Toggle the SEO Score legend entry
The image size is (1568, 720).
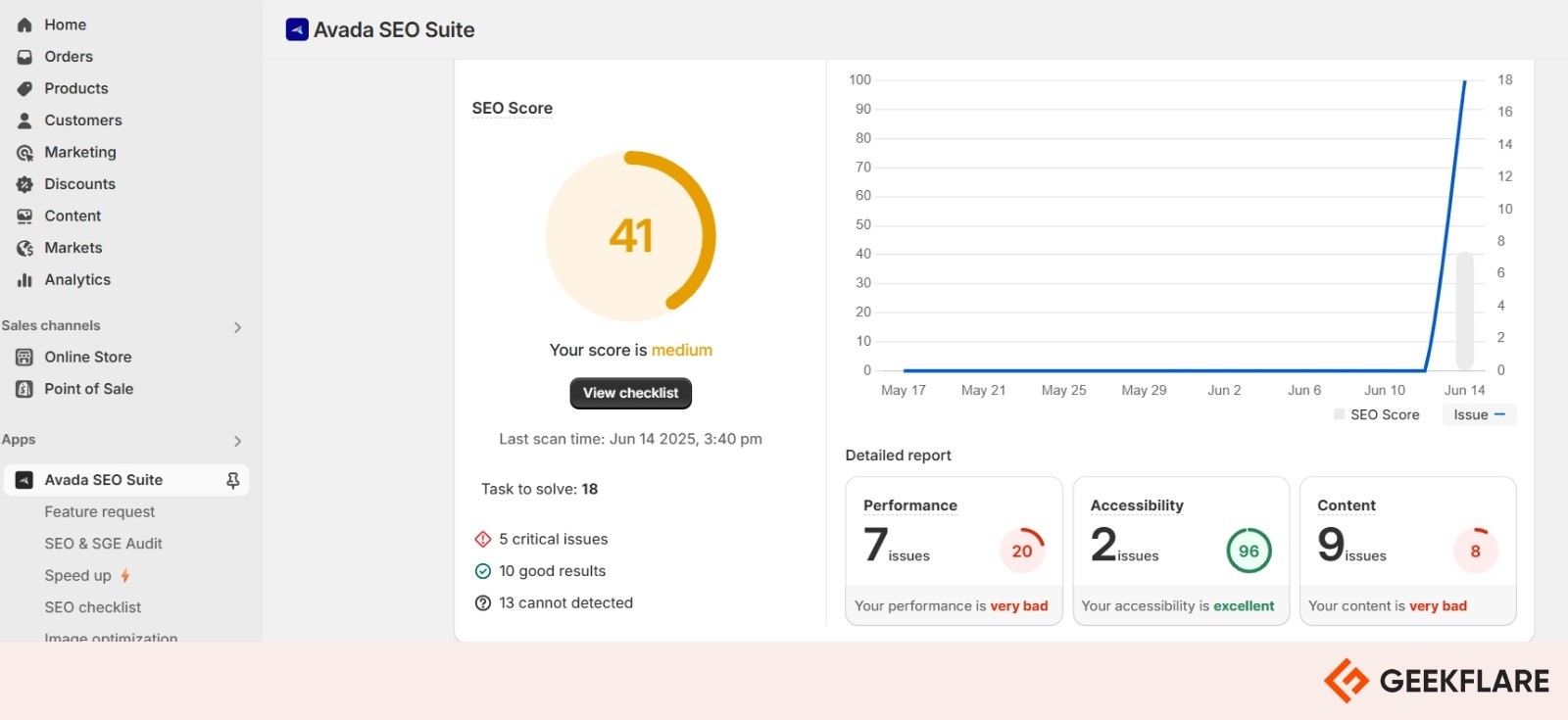[x=1377, y=415]
